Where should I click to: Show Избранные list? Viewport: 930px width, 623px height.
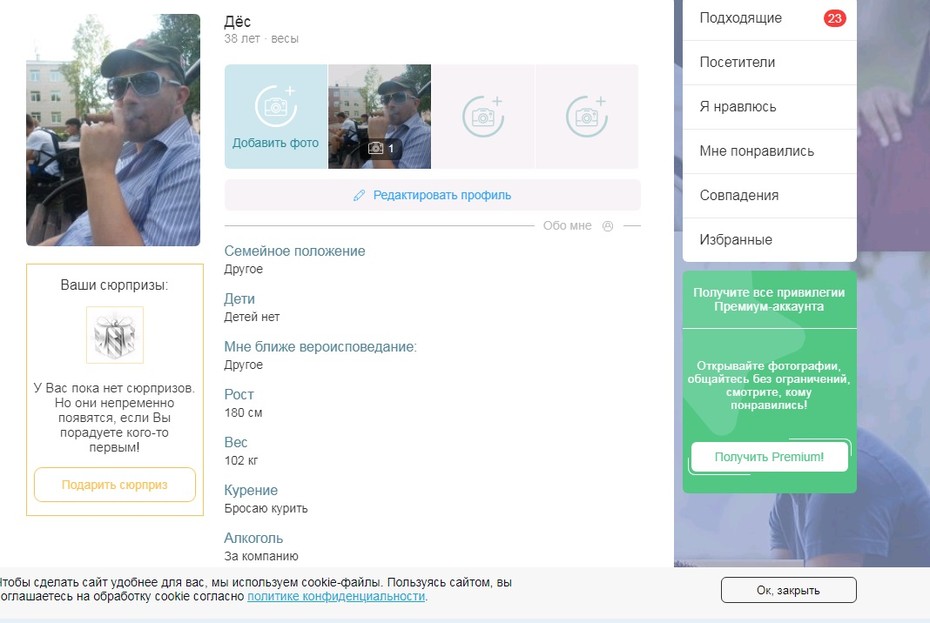(769, 240)
